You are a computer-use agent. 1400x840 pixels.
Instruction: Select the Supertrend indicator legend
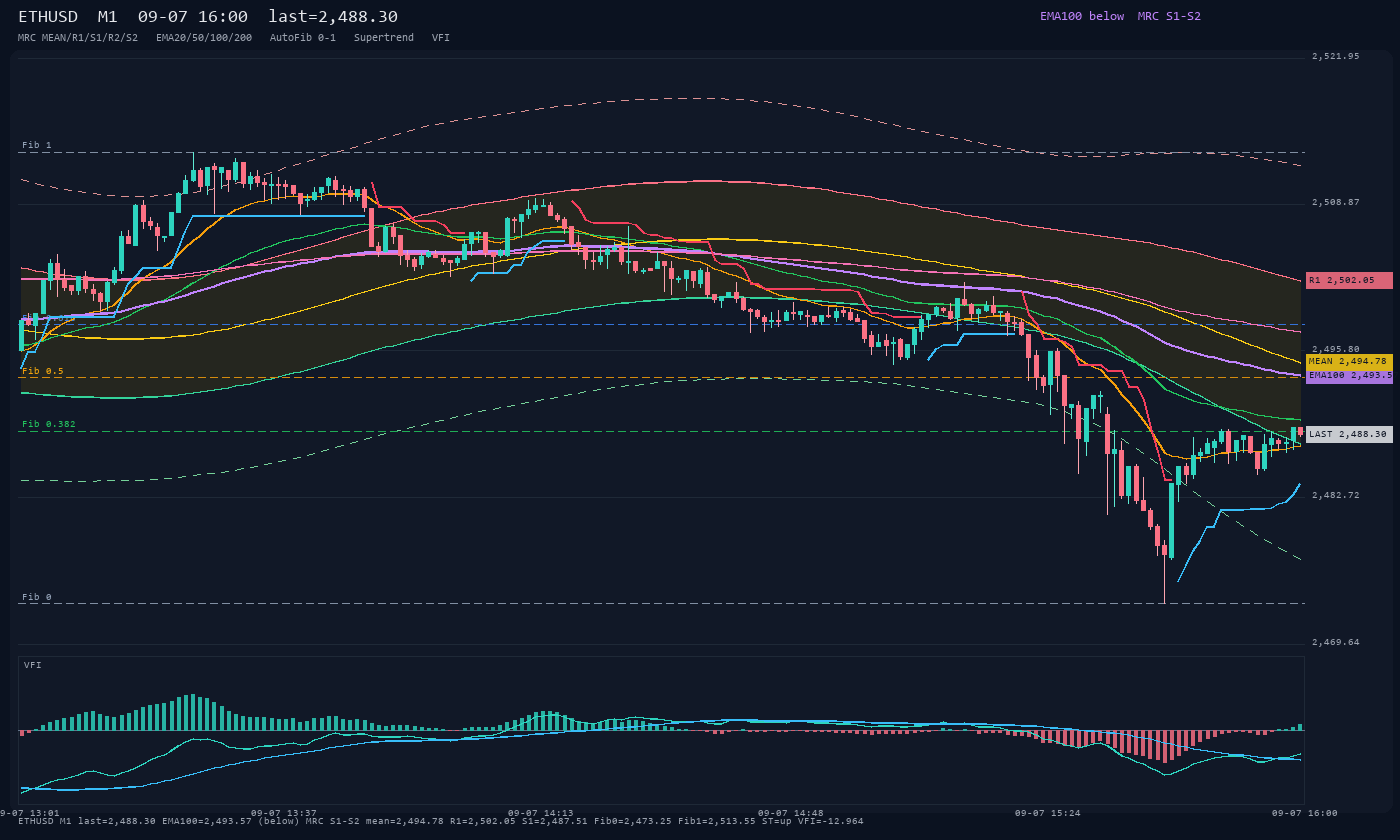384,38
